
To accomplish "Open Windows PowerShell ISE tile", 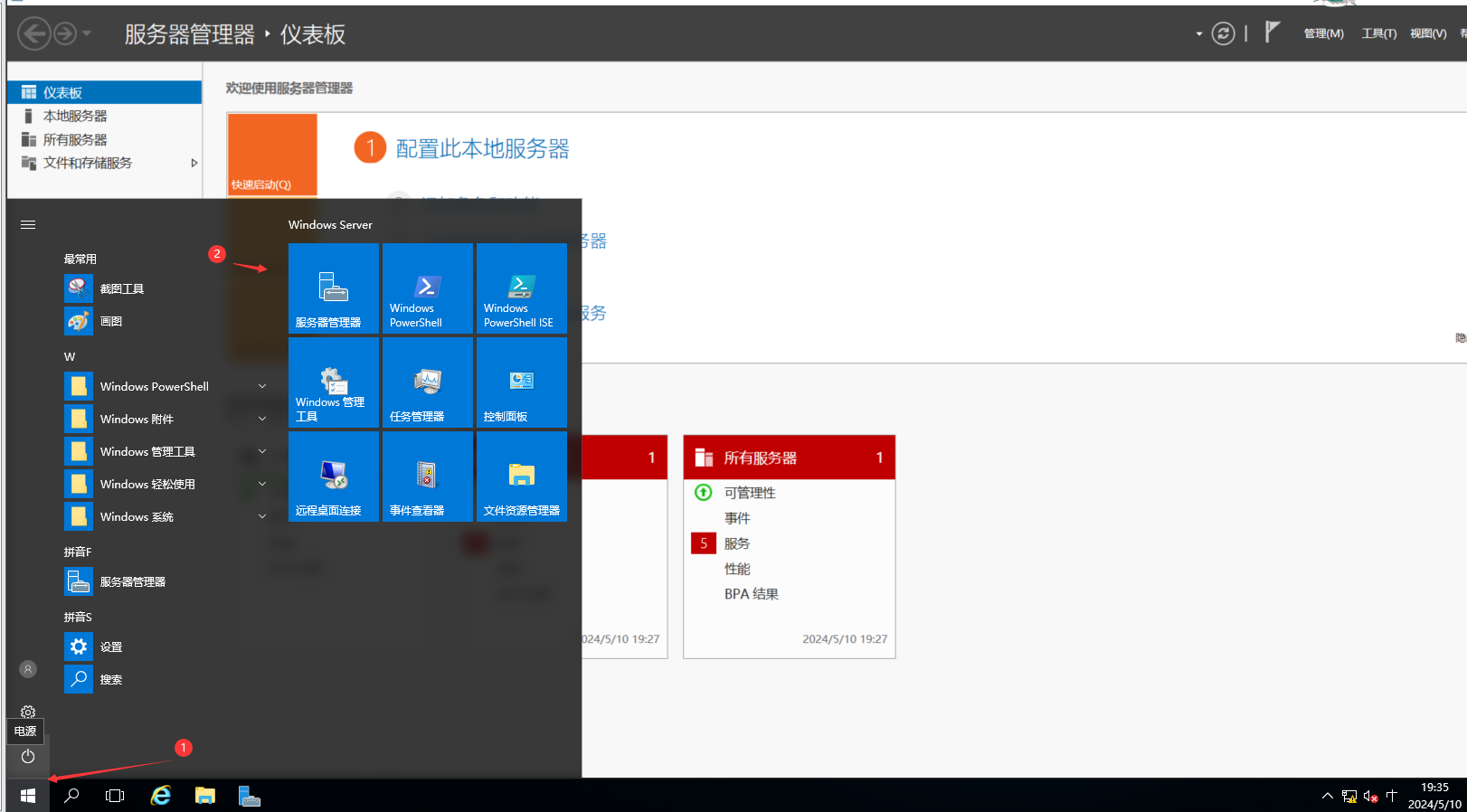I will [x=522, y=288].
